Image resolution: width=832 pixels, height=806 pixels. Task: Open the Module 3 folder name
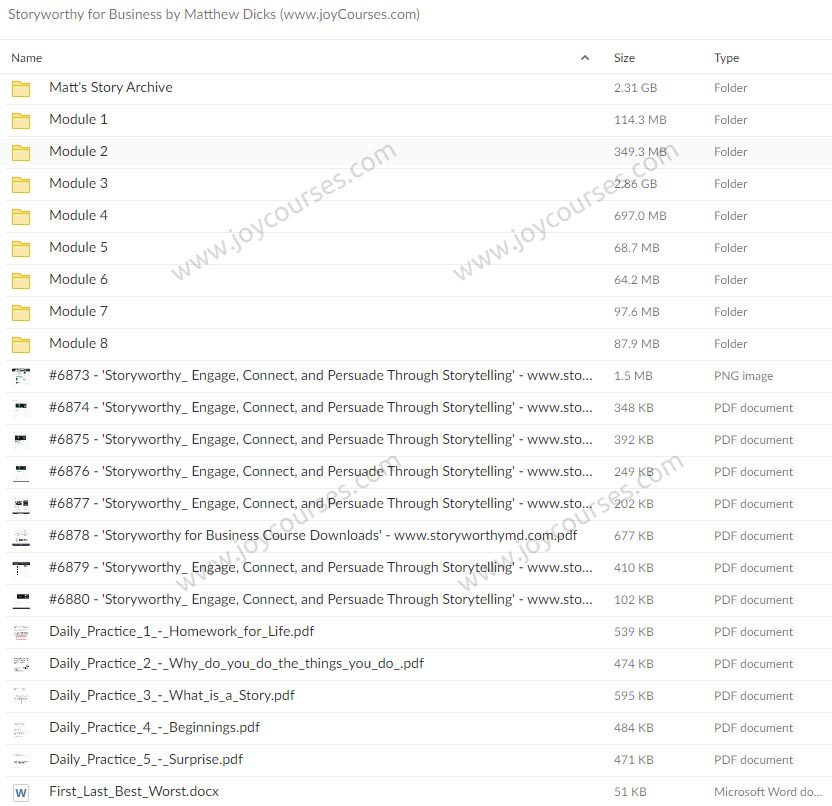79,183
